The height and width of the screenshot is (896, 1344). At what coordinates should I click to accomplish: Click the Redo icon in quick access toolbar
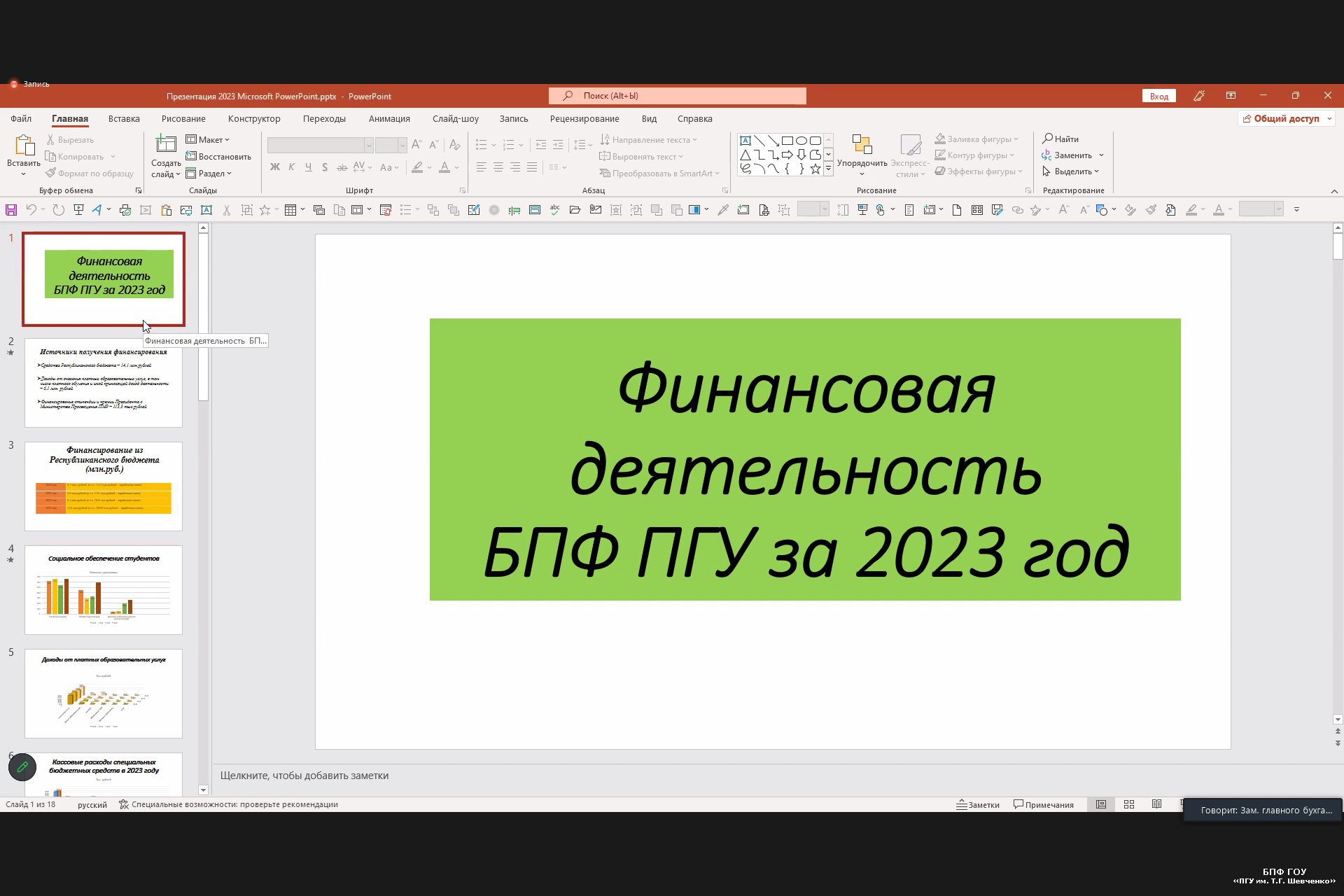click(x=58, y=209)
